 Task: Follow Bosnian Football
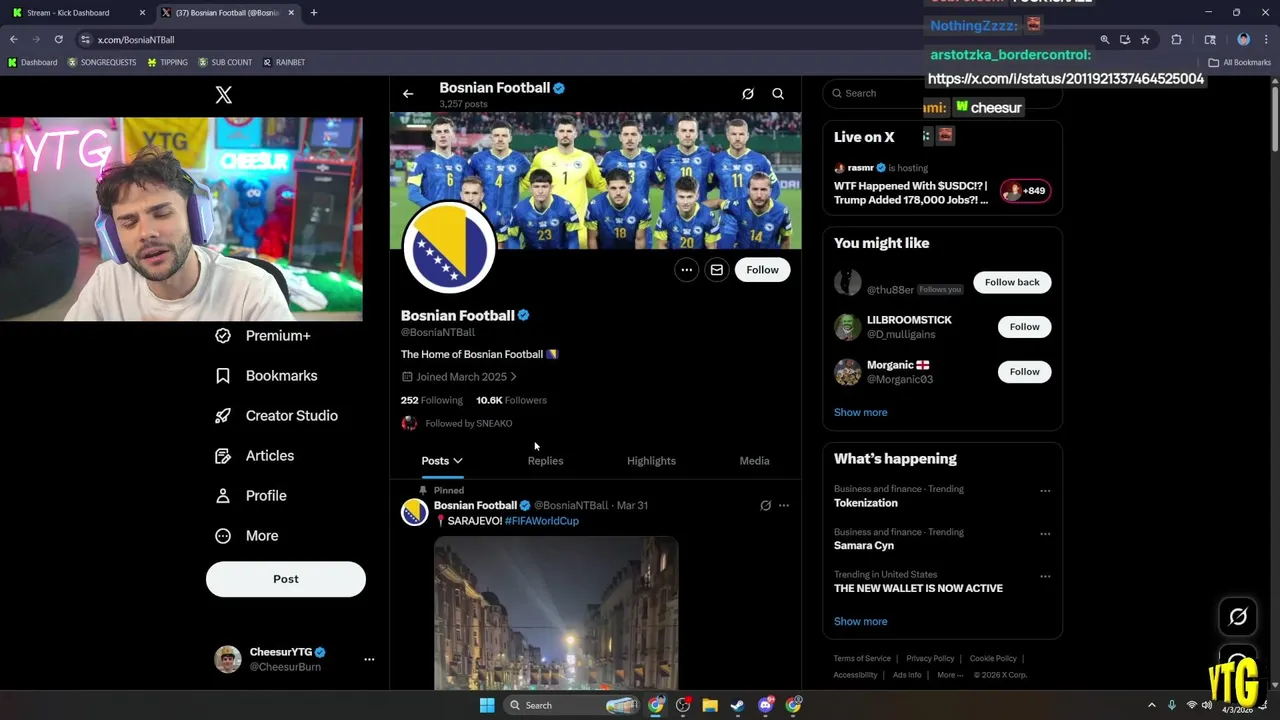(762, 270)
